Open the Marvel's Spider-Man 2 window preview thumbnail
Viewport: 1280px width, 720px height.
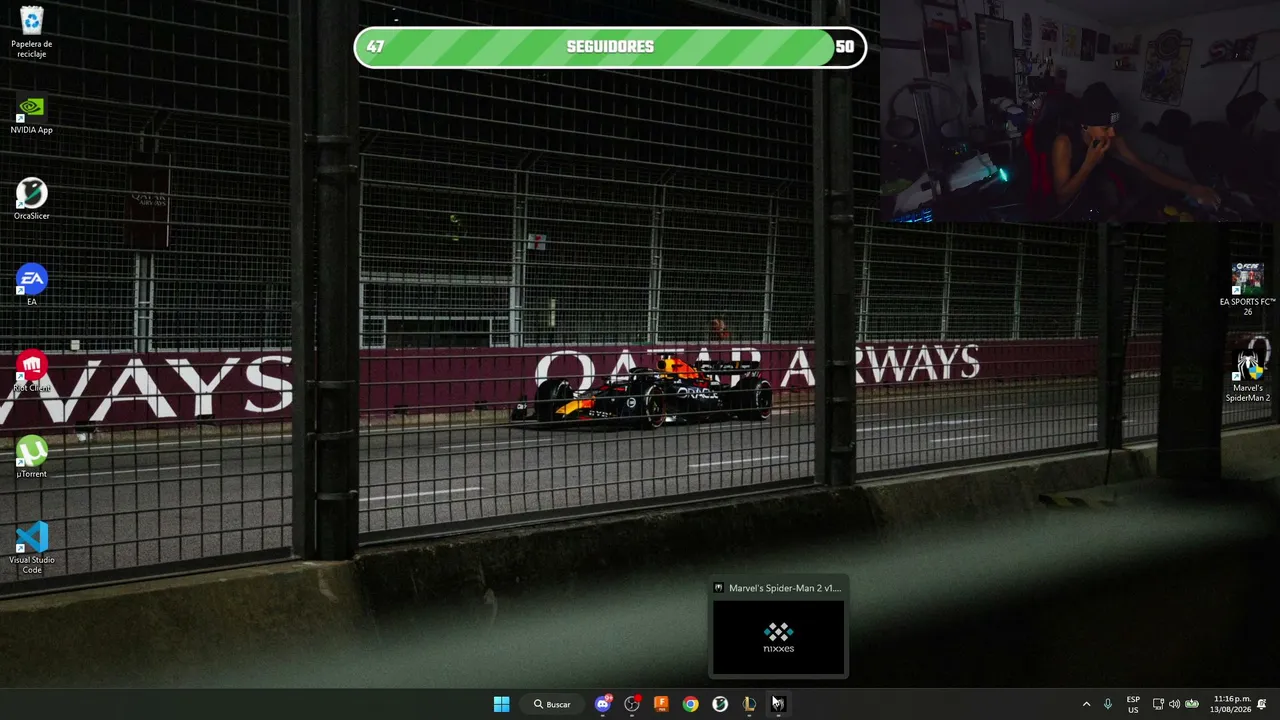pyautogui.click(x=778, y=637)
